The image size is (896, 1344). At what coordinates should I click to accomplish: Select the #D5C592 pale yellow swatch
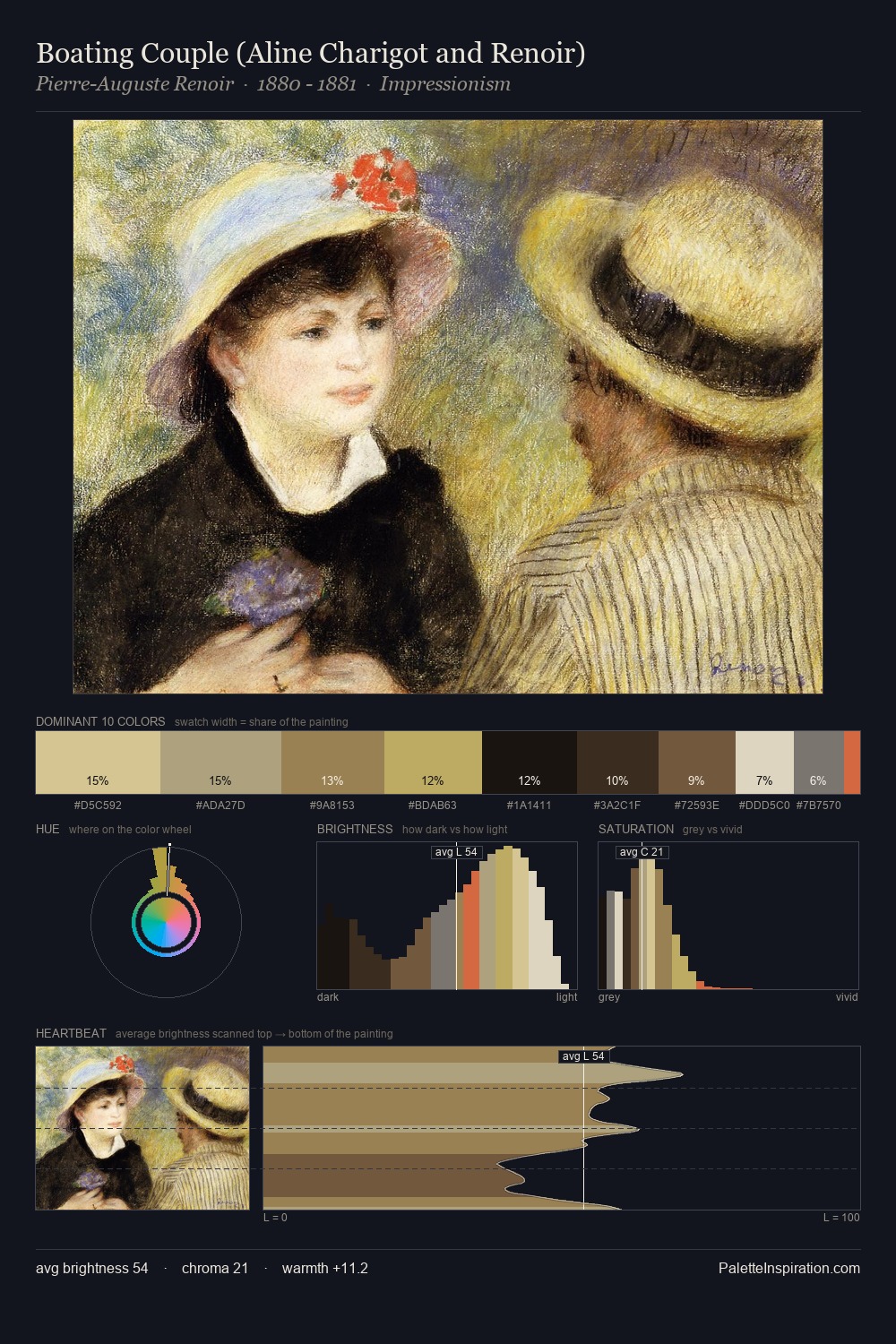(98, 762)
